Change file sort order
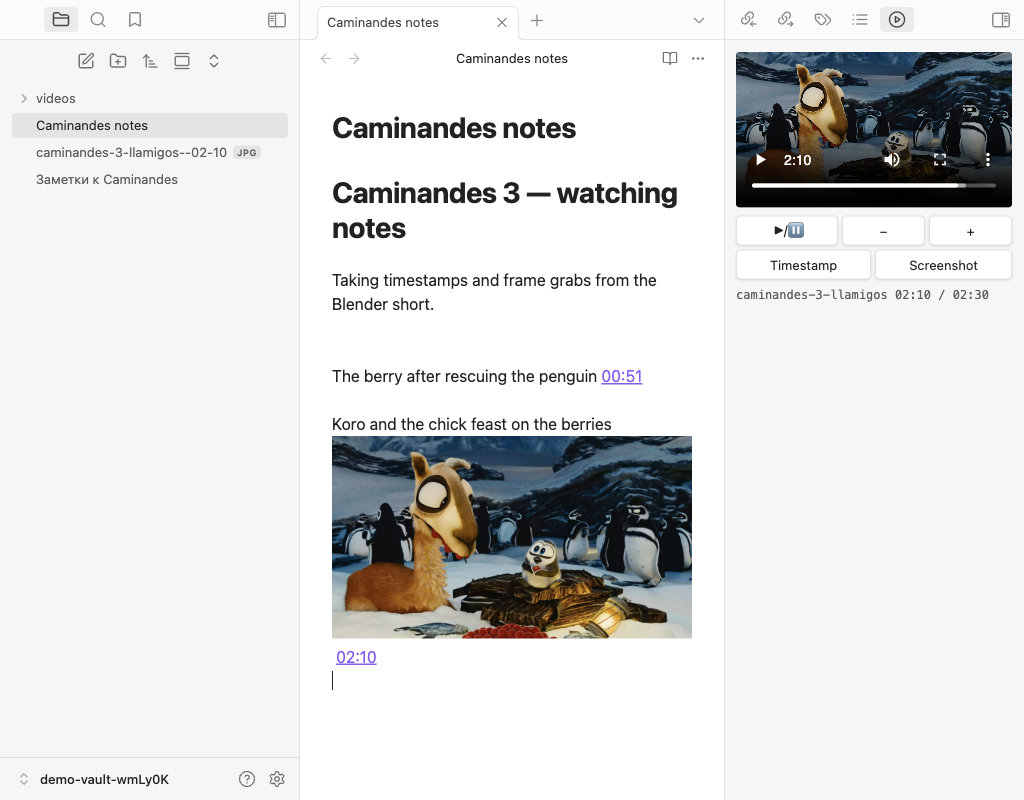 (x=150, y=61)
